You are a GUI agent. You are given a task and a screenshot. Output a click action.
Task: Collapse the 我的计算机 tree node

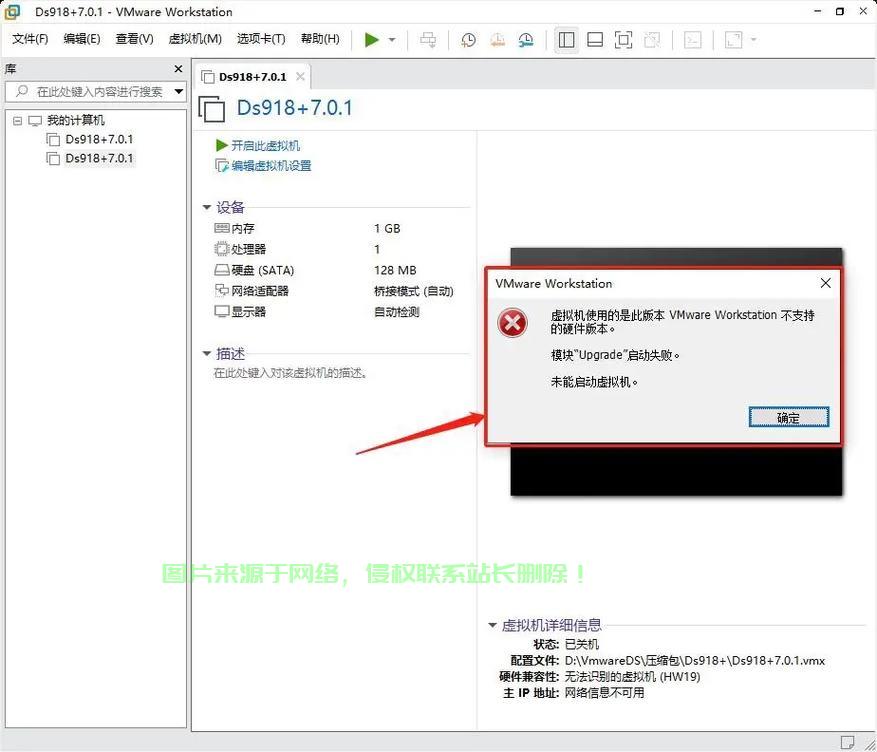(18, 120)
